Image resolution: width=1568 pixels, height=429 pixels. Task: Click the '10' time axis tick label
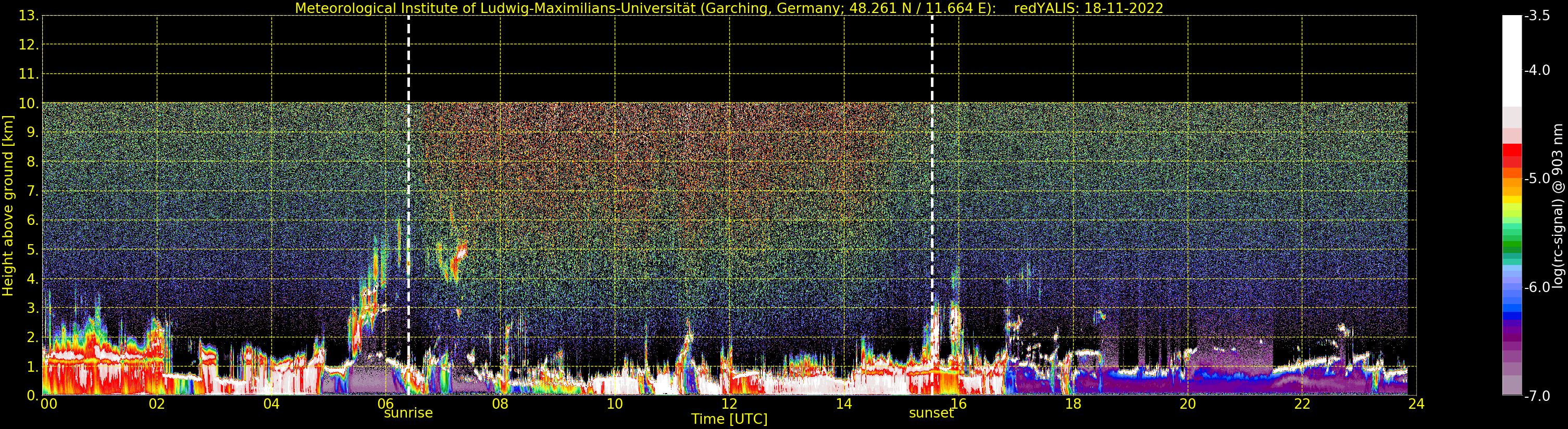coord(615,404)
